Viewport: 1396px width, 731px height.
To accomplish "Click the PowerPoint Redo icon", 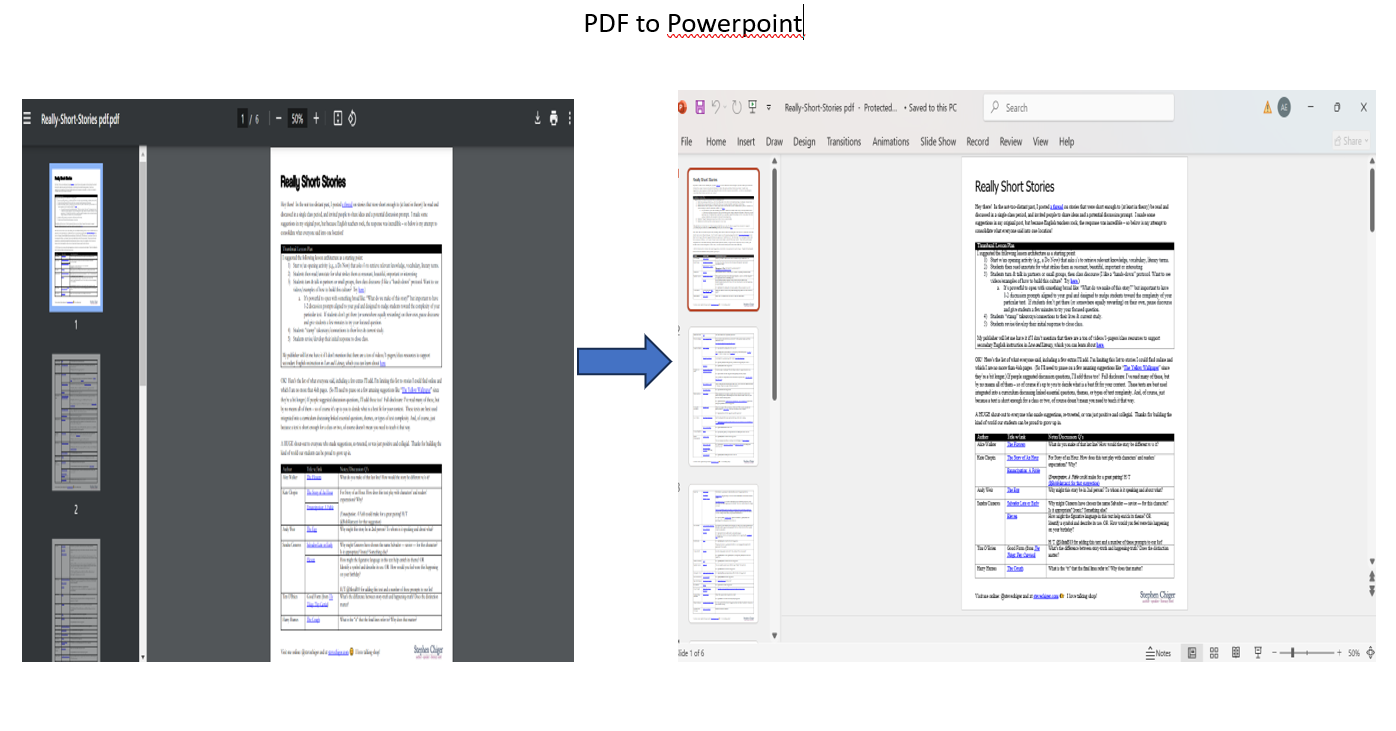I will coord(736,107).
